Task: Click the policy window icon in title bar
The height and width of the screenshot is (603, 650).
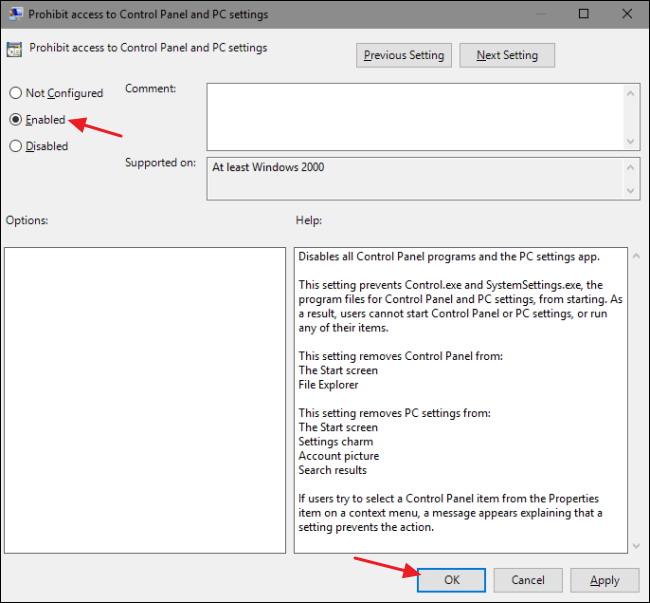Action: 15,14
